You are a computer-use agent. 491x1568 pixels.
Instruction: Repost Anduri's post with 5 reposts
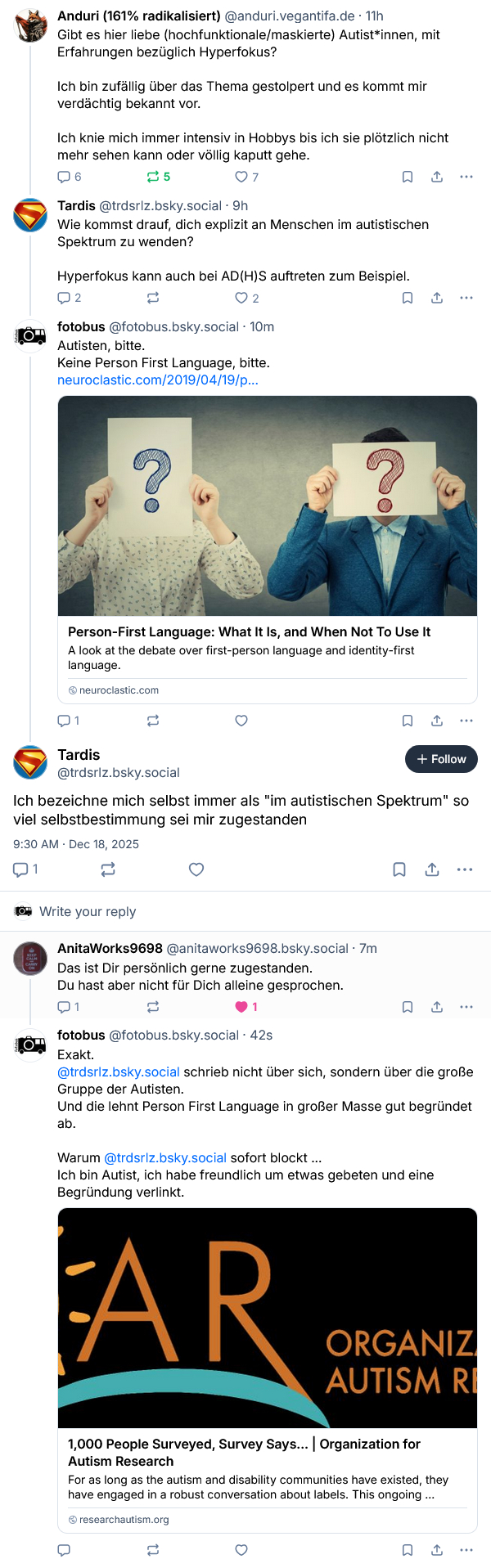[x=153, y=177]
